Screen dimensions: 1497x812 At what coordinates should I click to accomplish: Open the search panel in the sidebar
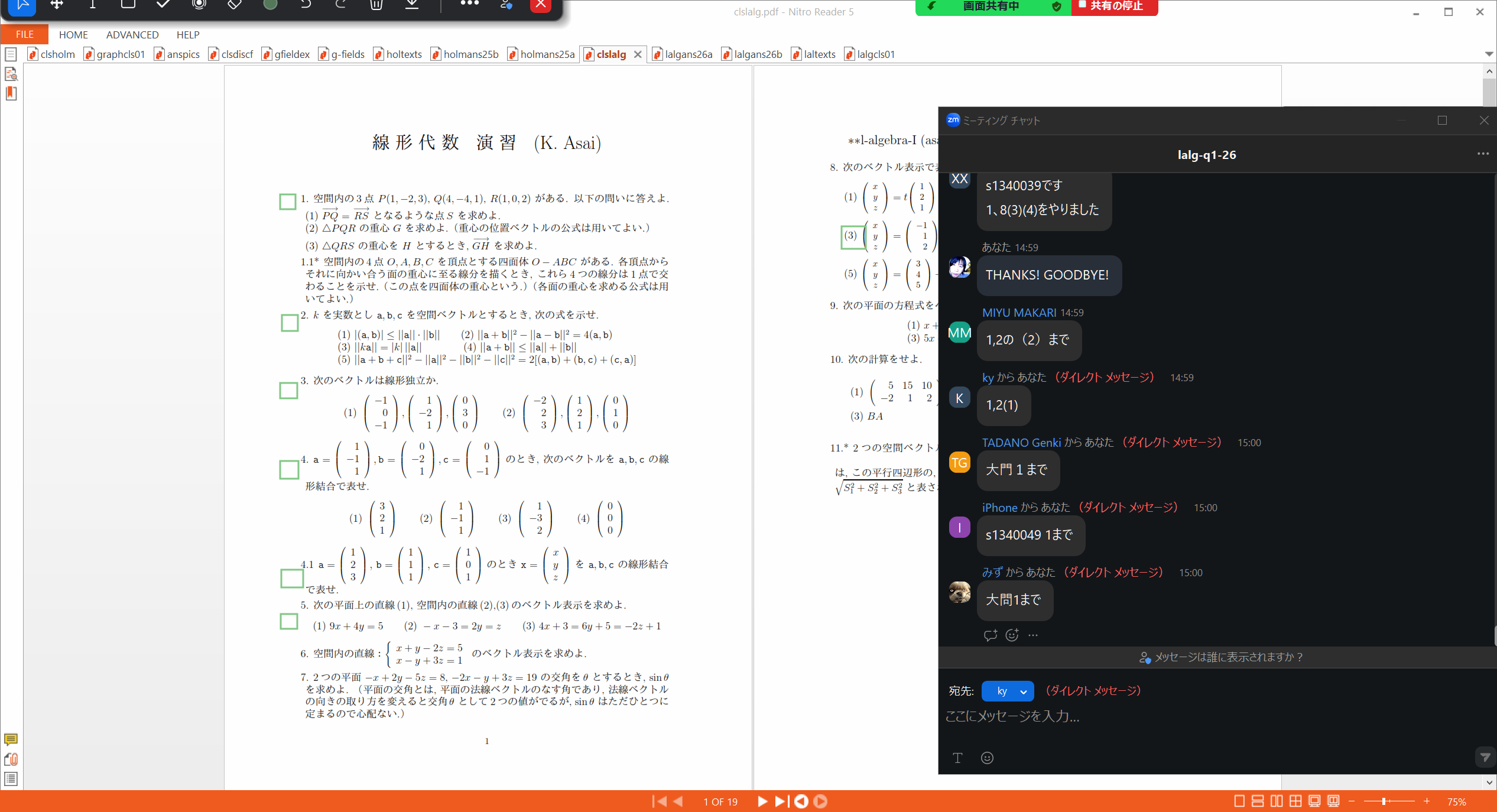coord(11,74)
